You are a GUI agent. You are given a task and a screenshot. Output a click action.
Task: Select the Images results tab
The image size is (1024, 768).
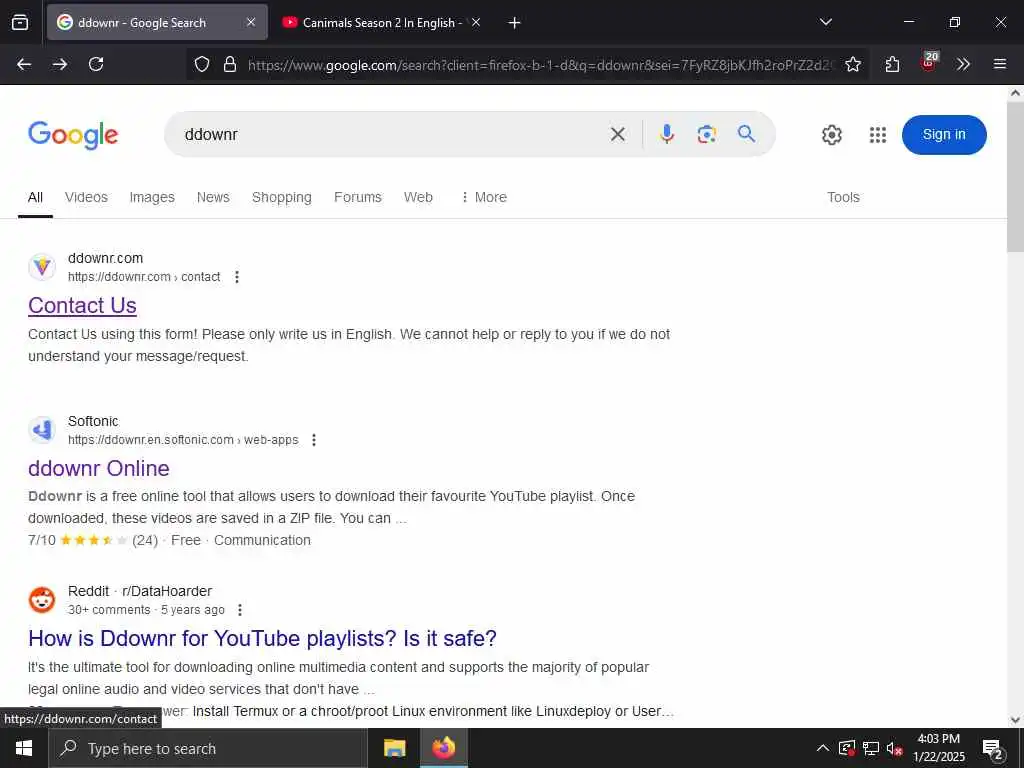[x=152, y=197]
